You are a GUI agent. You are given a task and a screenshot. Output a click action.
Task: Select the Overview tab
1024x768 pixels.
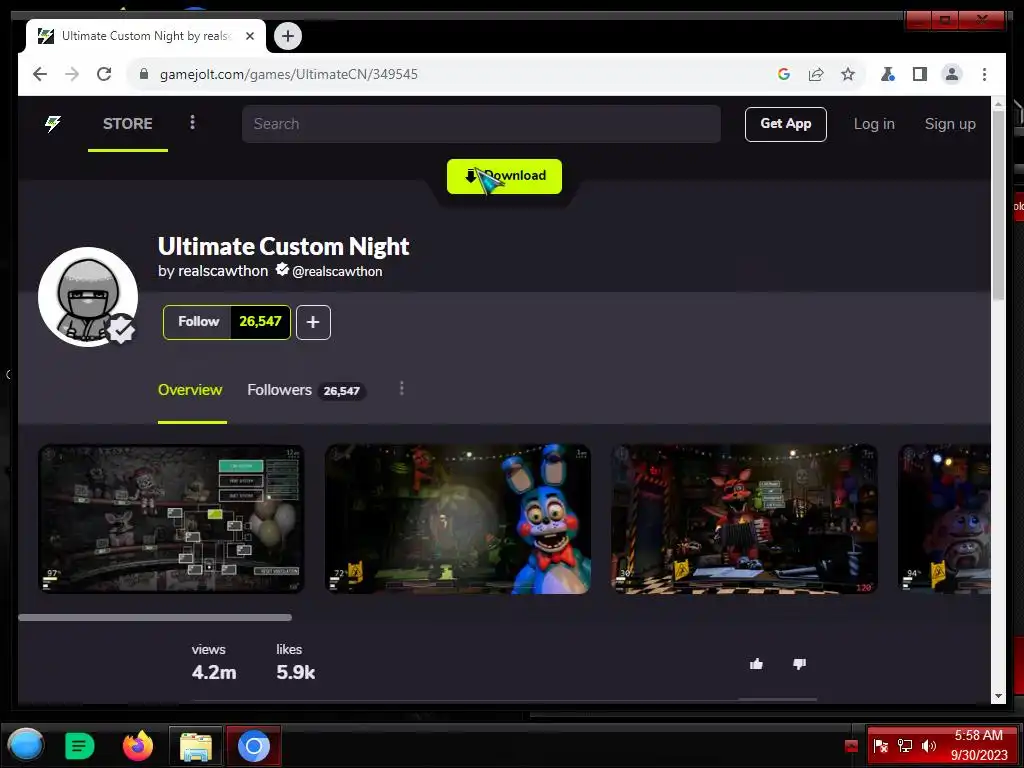(x=190, y=390)
